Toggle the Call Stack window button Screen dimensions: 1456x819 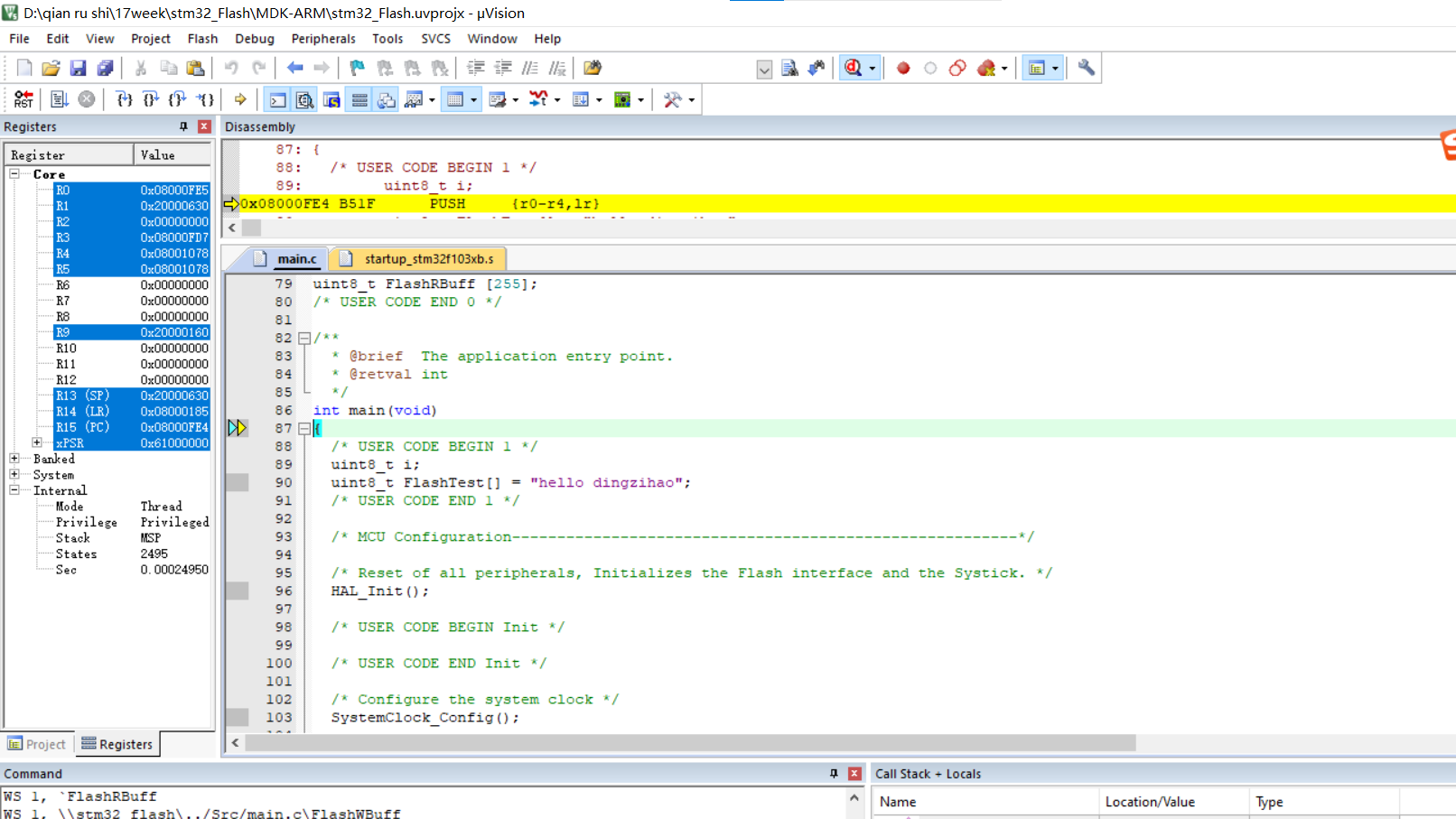pyautogui.click(x=387, y=99)
